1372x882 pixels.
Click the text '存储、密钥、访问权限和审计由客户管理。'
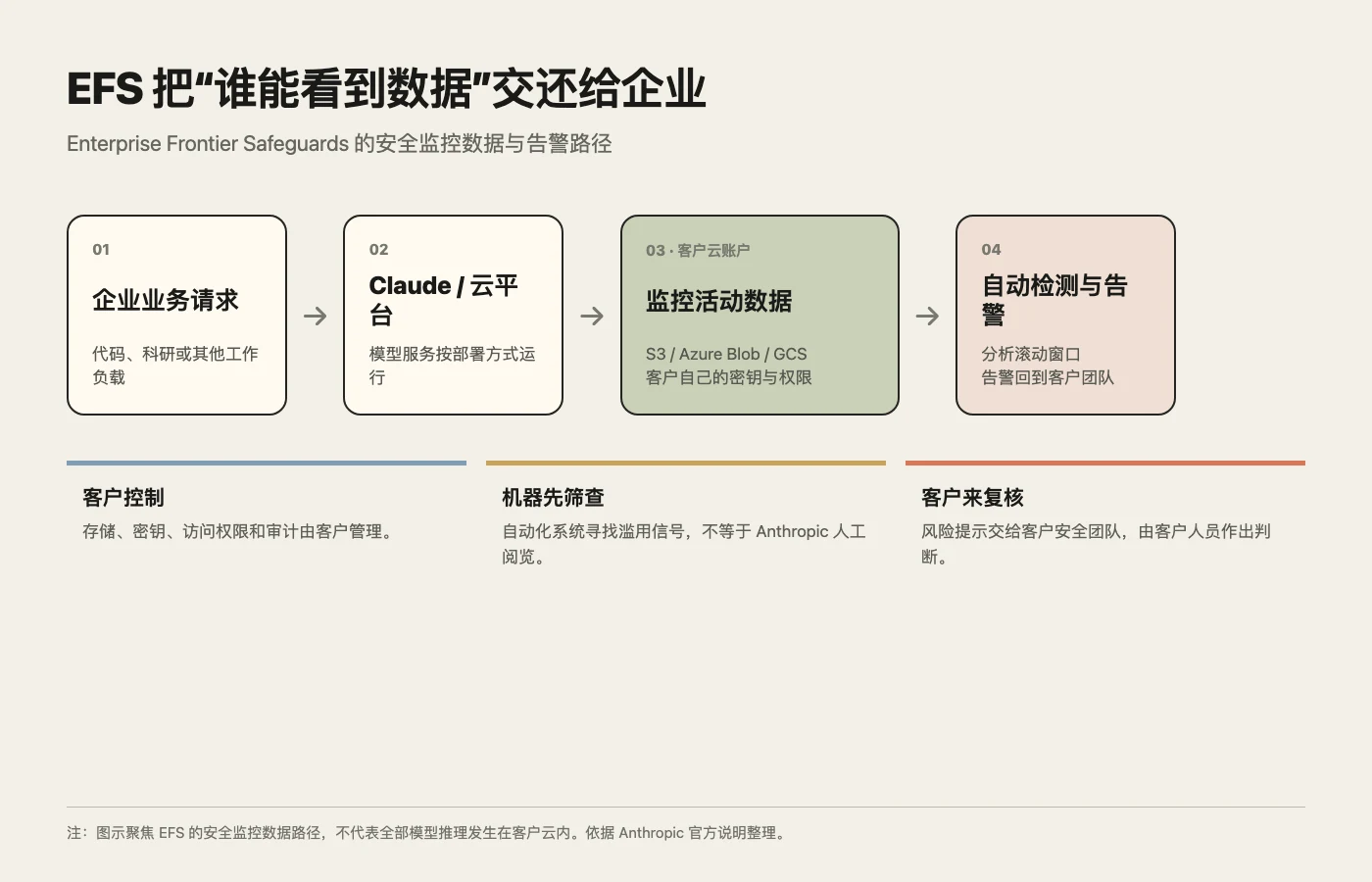(240, 531)
